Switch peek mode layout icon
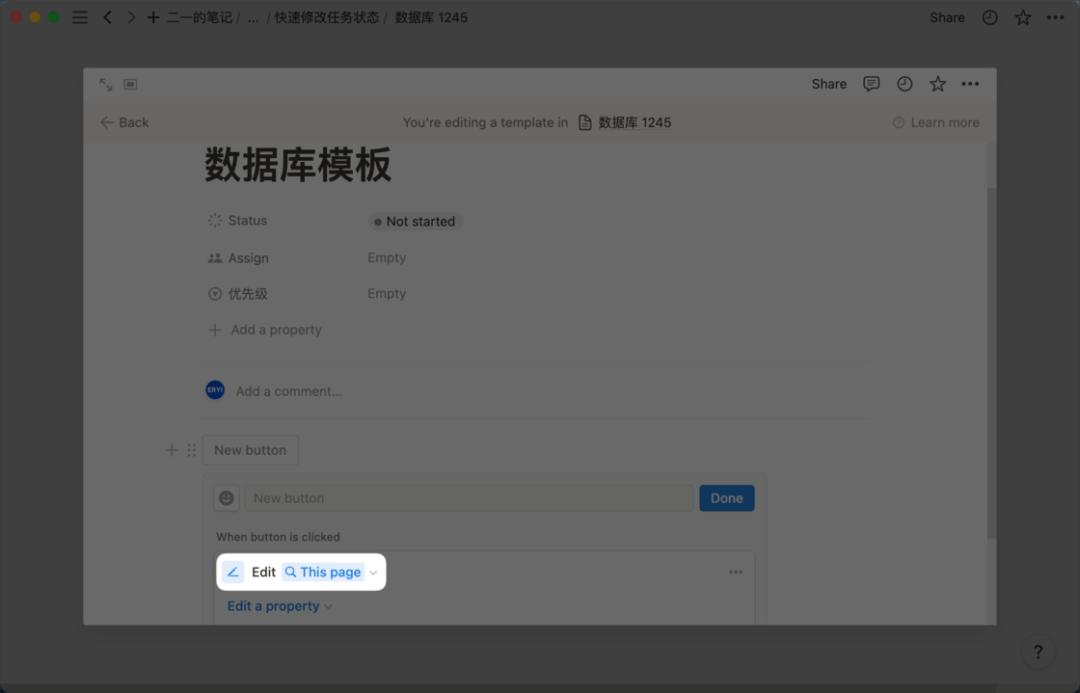Viewport: 1080px width, 693px height. [130, 84]
